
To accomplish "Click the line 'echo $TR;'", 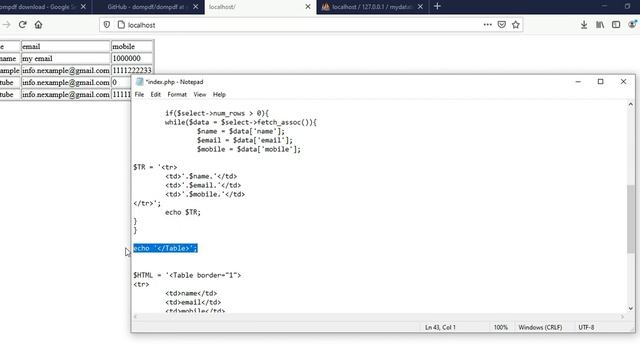I will coord(183,212).
